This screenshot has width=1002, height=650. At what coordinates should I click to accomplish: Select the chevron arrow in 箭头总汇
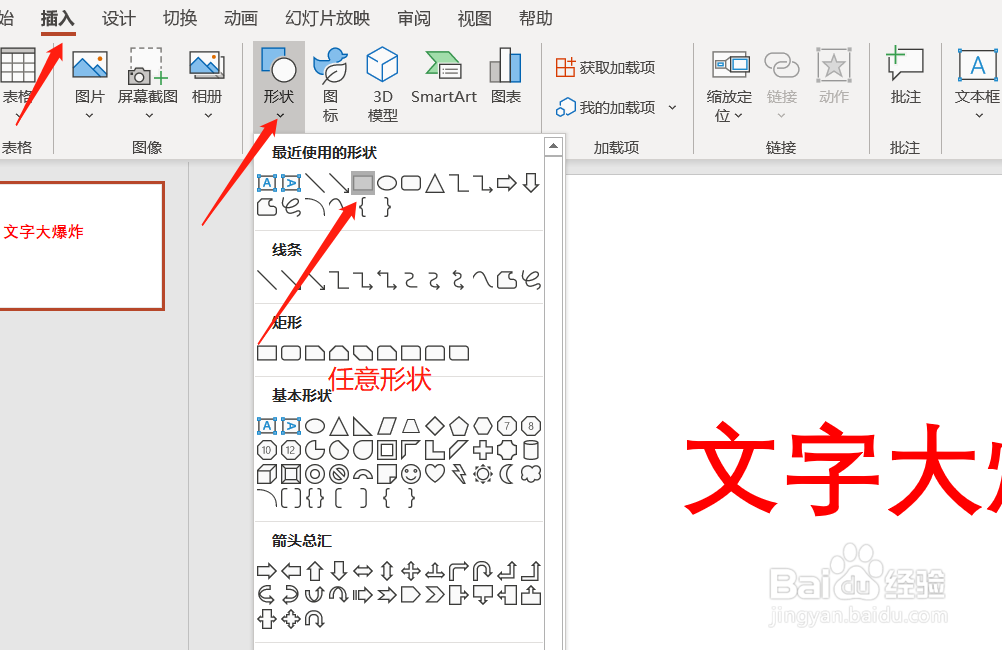tap(435, 595)
